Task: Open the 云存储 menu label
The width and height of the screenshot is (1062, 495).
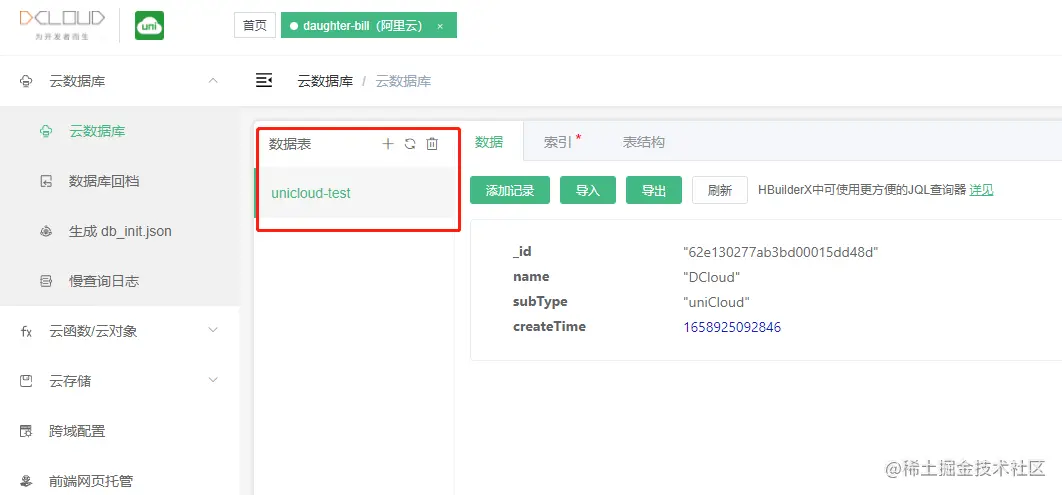Action: [70, 381]
